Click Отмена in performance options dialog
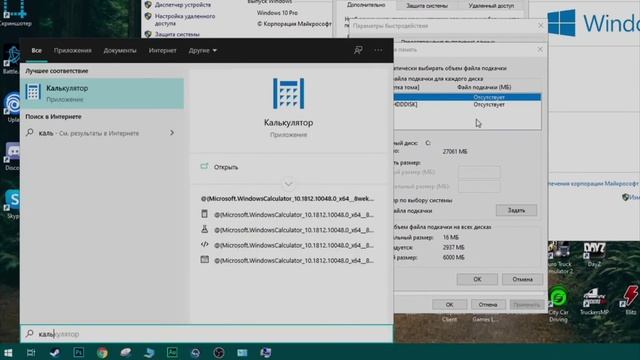This screenshot has height=360, width=640. tap(488, 304)
